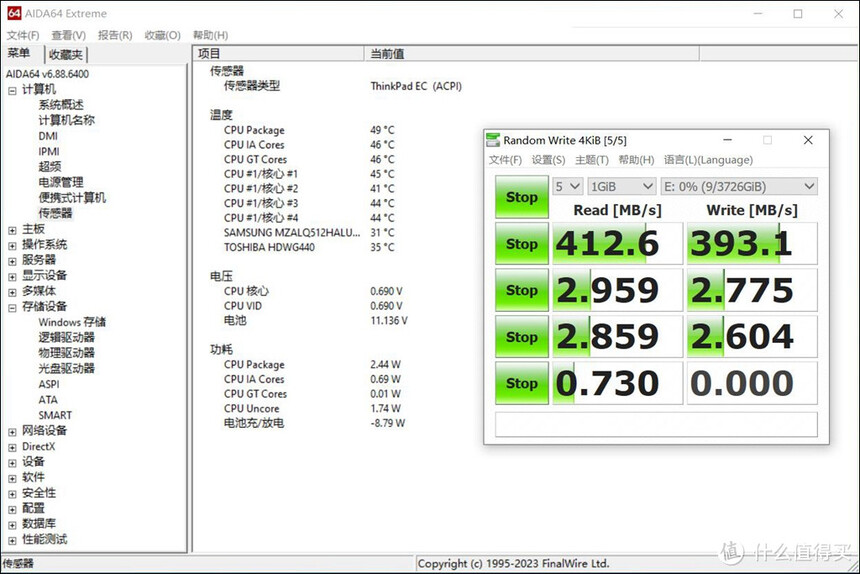Open 帮助(H) menu in CrystalDiskMark window
Viewport: 860px width, 574px height.
[636, 160]
